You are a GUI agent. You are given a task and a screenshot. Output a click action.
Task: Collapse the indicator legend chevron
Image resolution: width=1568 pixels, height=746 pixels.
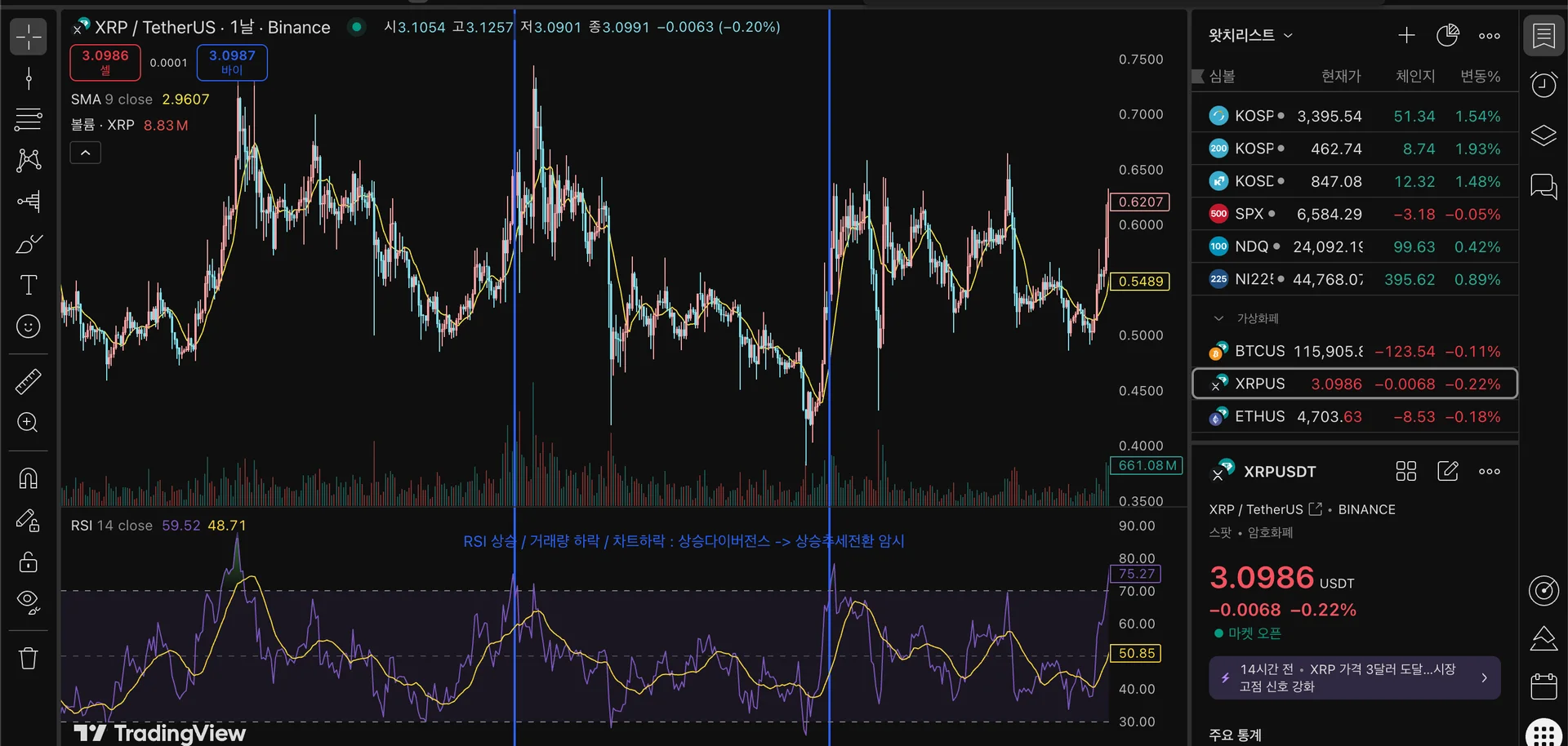[x=86, y=153]
